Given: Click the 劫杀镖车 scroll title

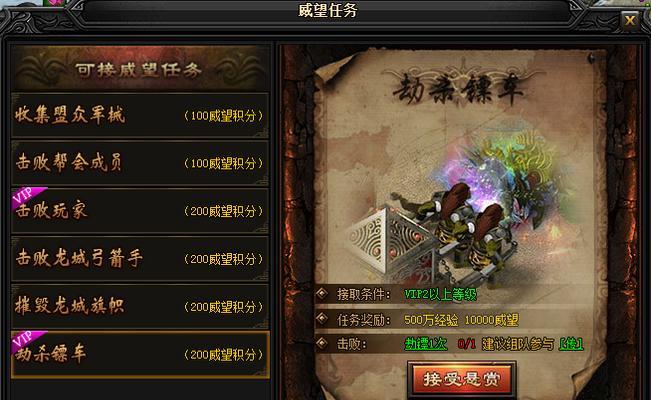Looking at the screenshot, I should (458, 90).
